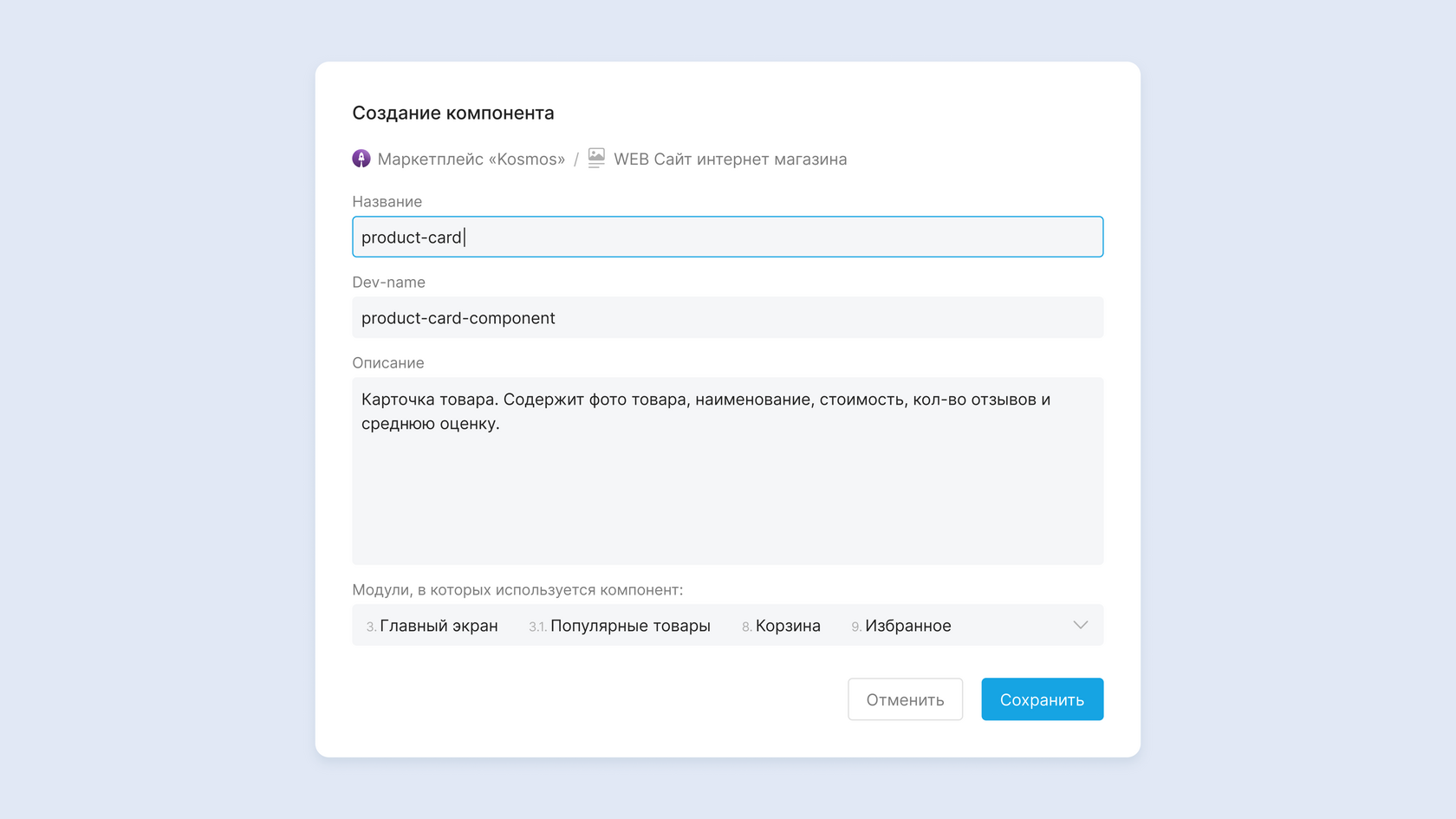Click the Dev-name field with product-card-component
Viewport: 1456px width, 819px height.
[x=727, y=318]
